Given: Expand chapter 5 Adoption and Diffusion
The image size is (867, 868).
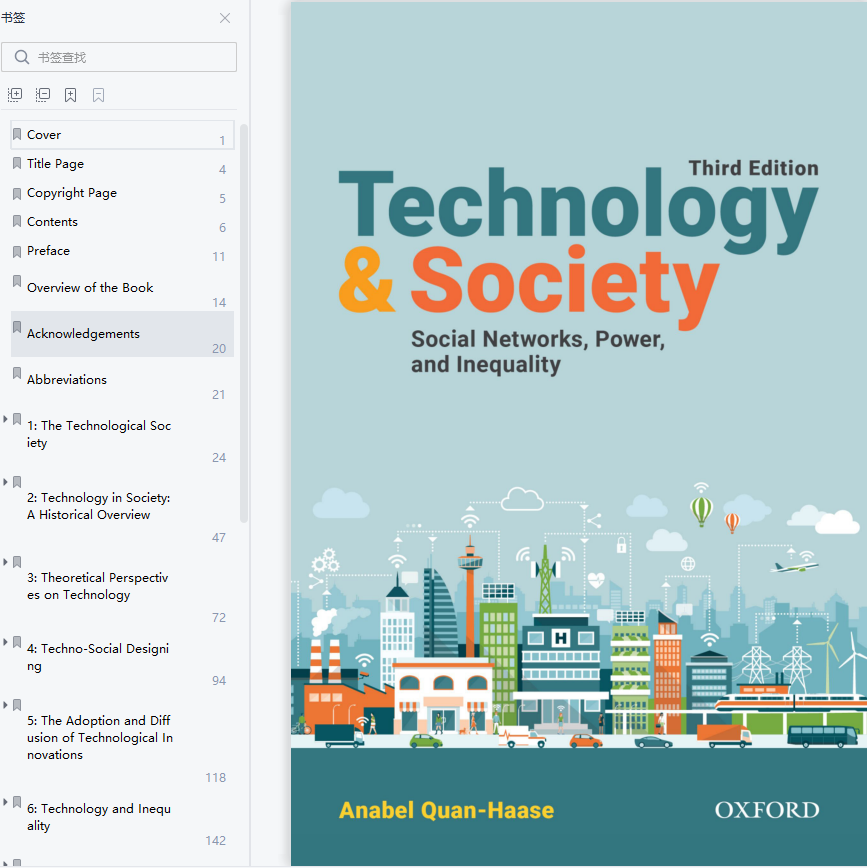Looking at the screenshot, I should 5,705.
